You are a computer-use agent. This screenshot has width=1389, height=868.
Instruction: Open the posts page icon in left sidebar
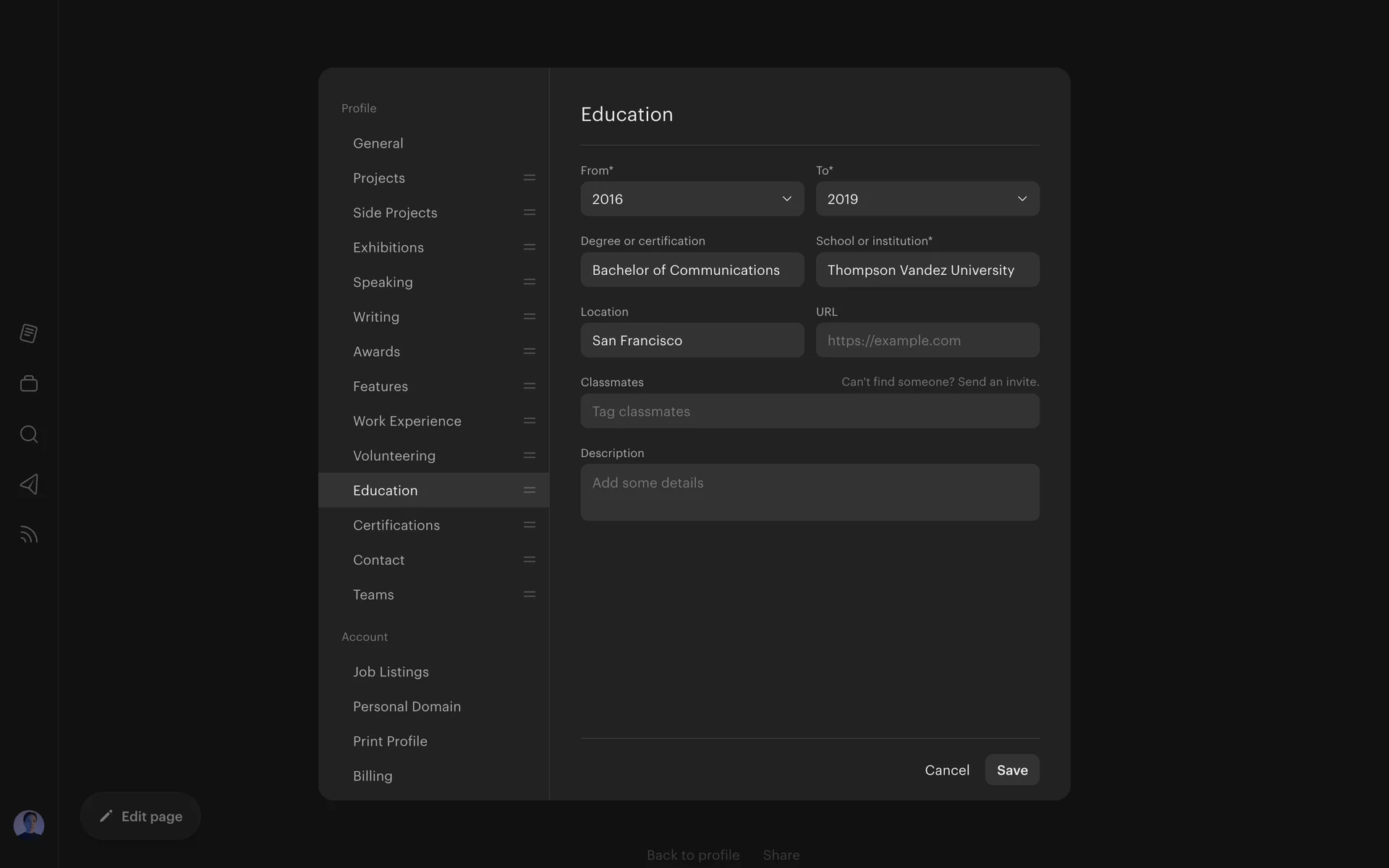[x=29, y=333]
